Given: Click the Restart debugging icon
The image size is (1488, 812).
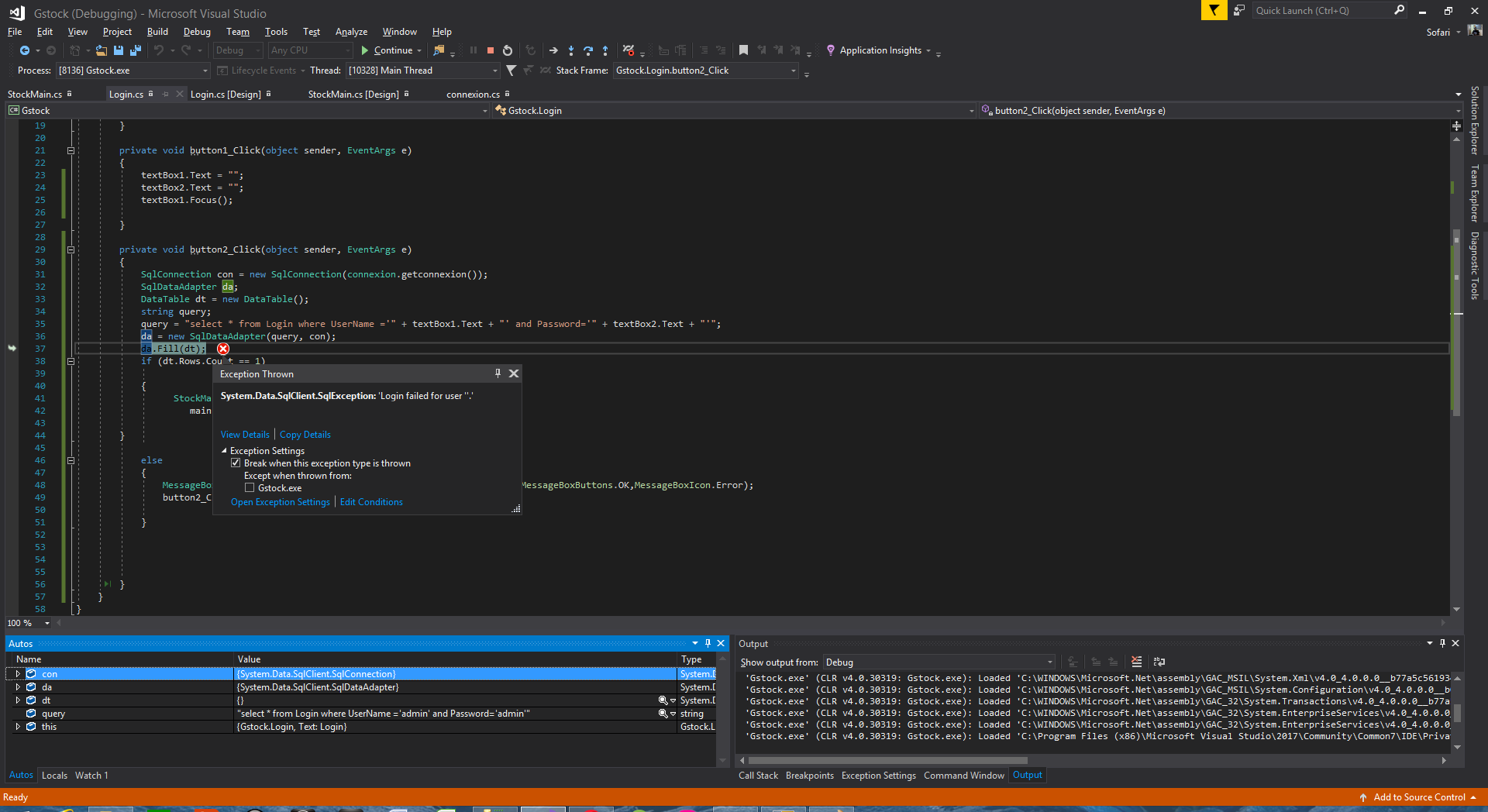Looking at the screenshot, I should (508, 50).
